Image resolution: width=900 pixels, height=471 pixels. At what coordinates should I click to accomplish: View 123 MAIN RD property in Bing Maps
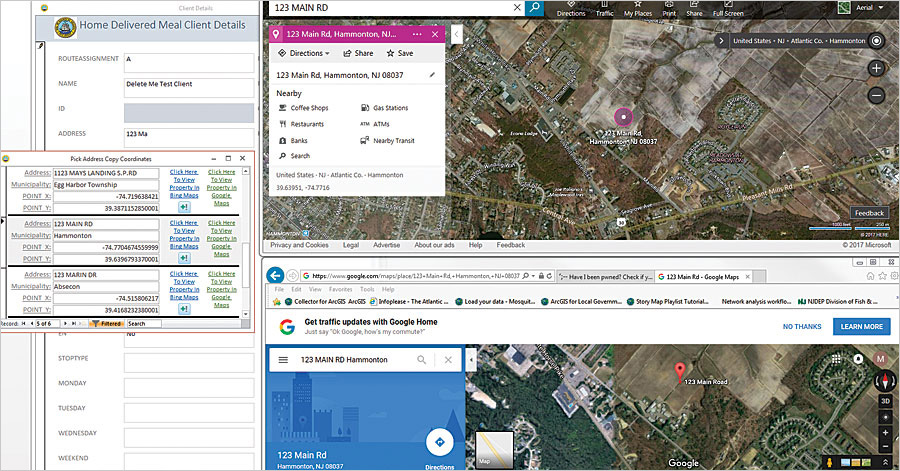184,235
